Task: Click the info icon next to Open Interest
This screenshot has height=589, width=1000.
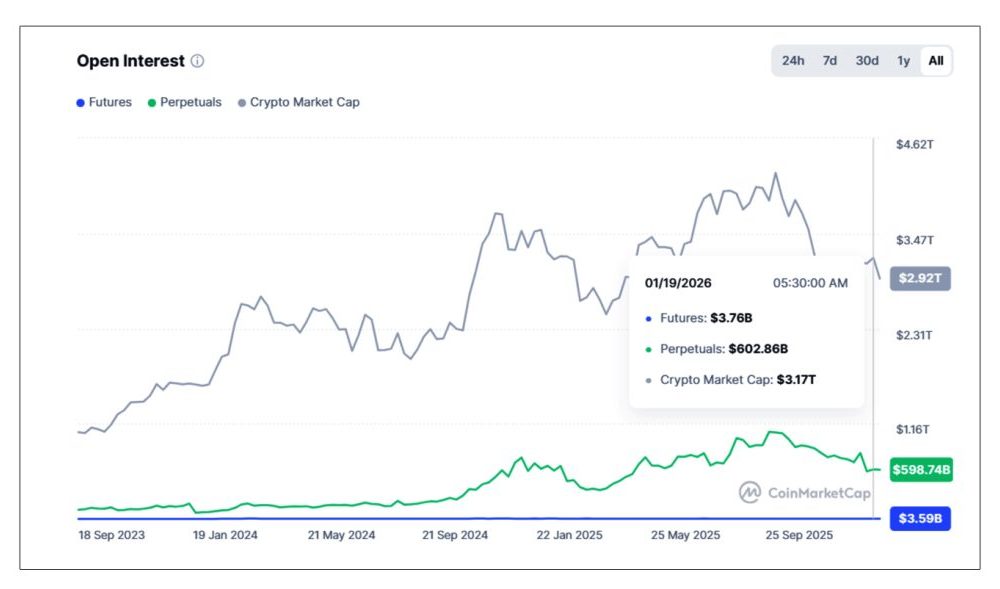Action: tap(199, 60)
